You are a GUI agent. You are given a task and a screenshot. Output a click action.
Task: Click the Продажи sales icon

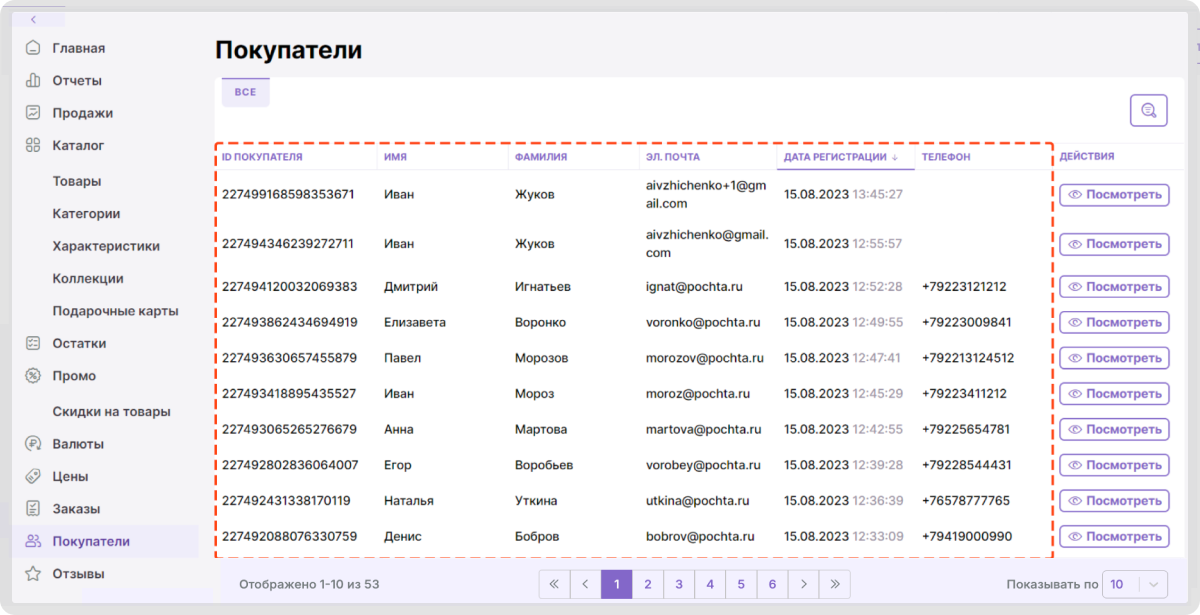pyautogui.click(x=33, y=113)
